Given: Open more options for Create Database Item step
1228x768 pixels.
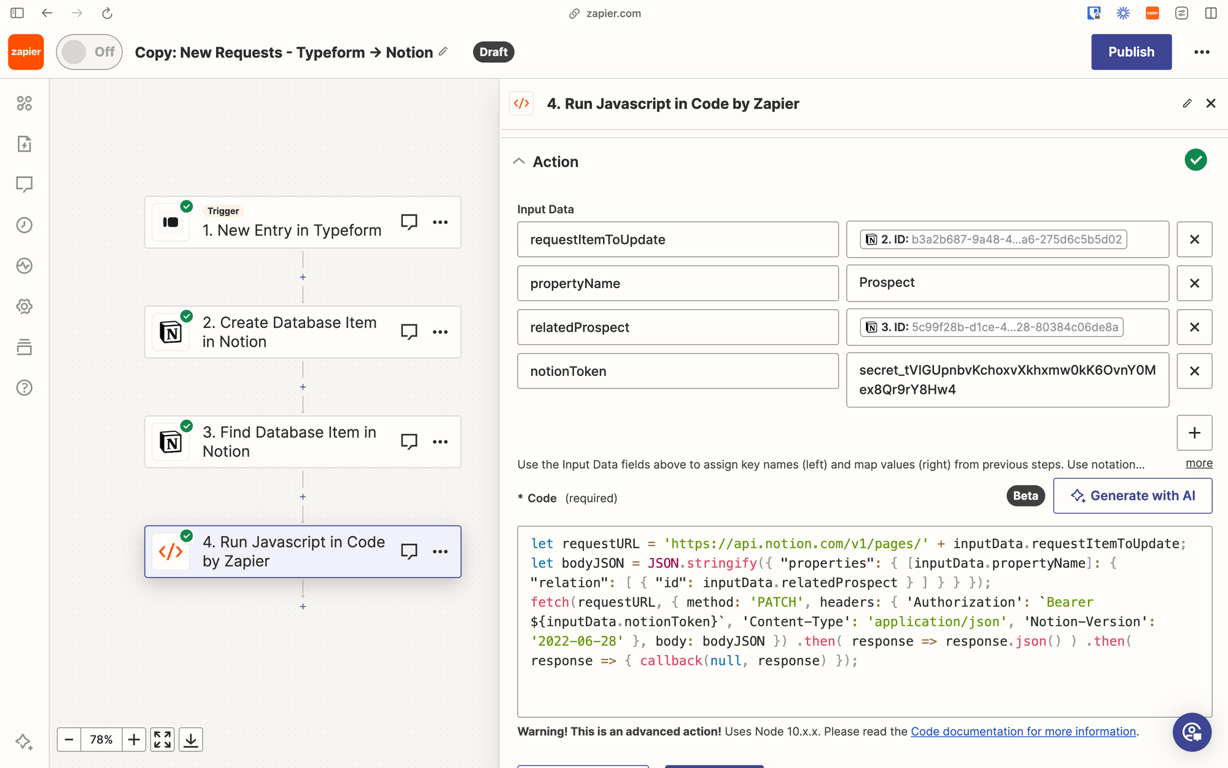Looking at the screenshot, I should click(x=440, y=332).
